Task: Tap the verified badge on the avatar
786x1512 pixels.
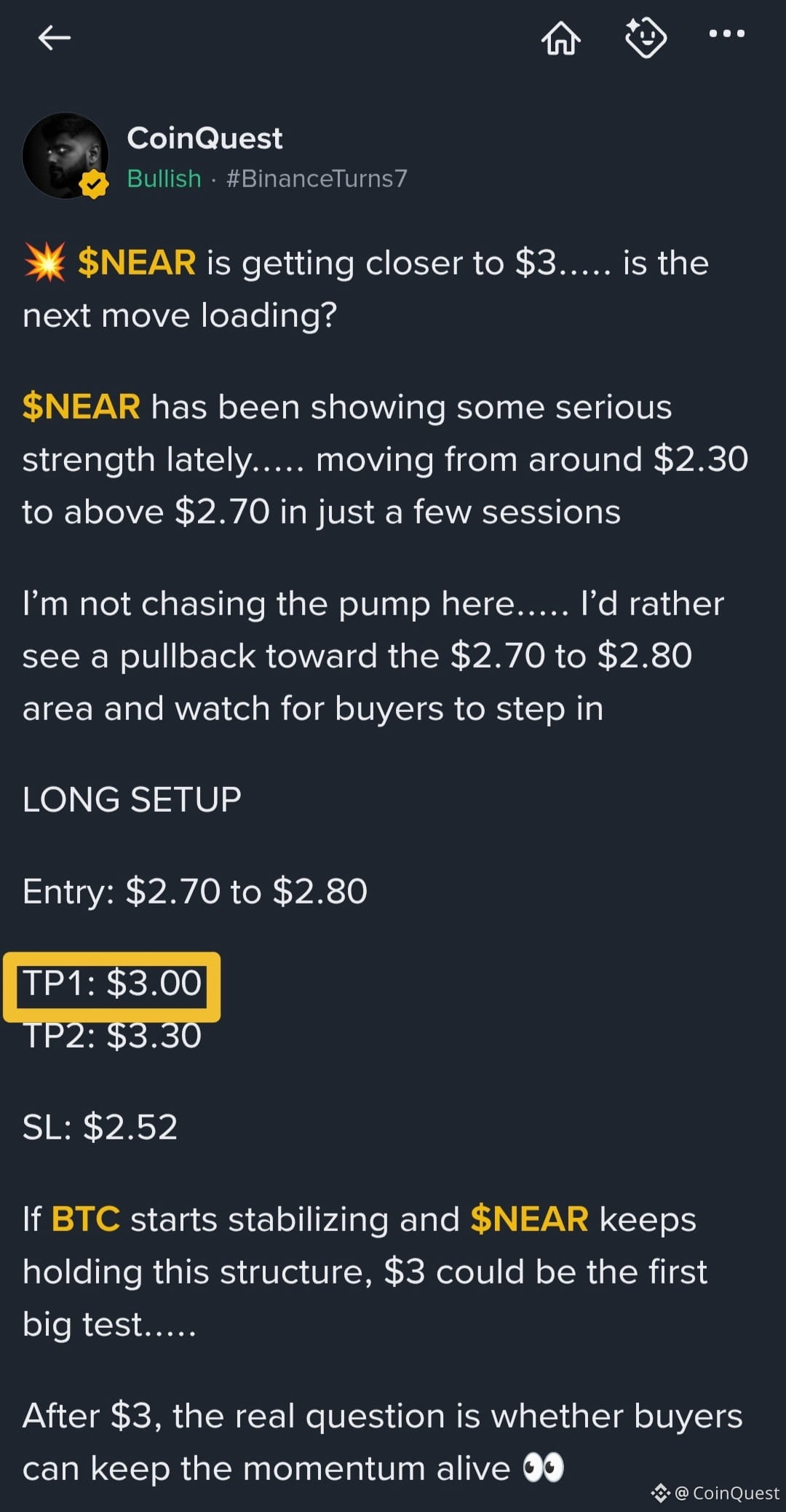Action: pos(94,184)
